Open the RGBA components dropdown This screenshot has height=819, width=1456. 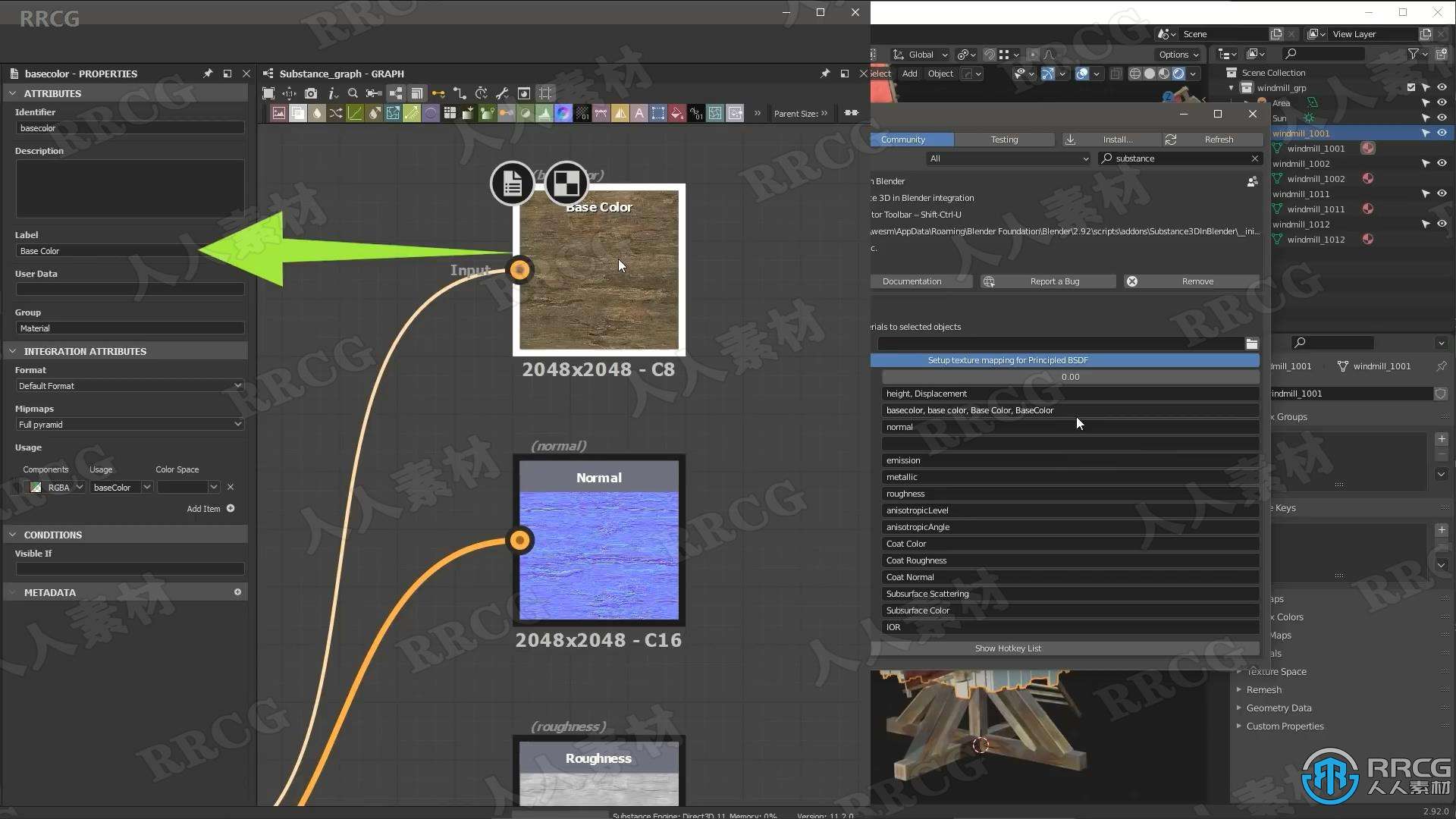point(56,487)
